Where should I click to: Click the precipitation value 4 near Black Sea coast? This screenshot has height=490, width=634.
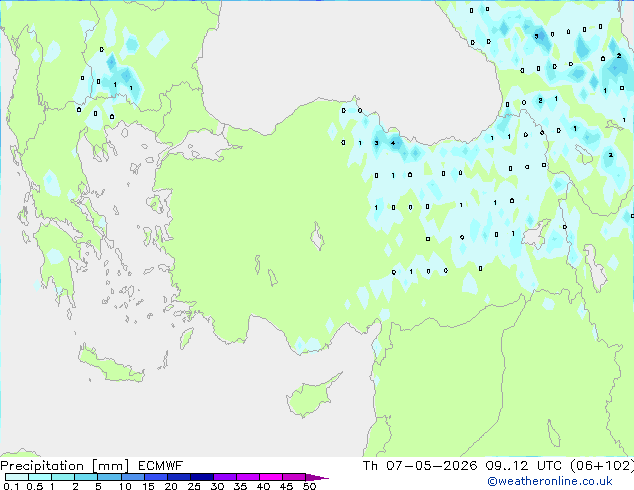point(393,143)
